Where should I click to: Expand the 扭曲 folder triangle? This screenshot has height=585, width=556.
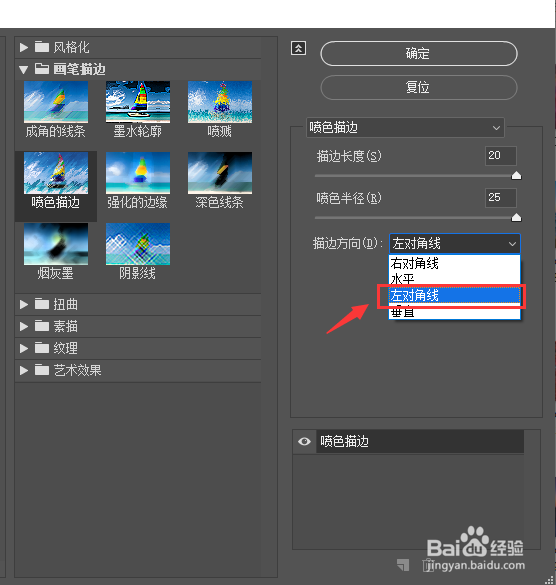[24, 304]
